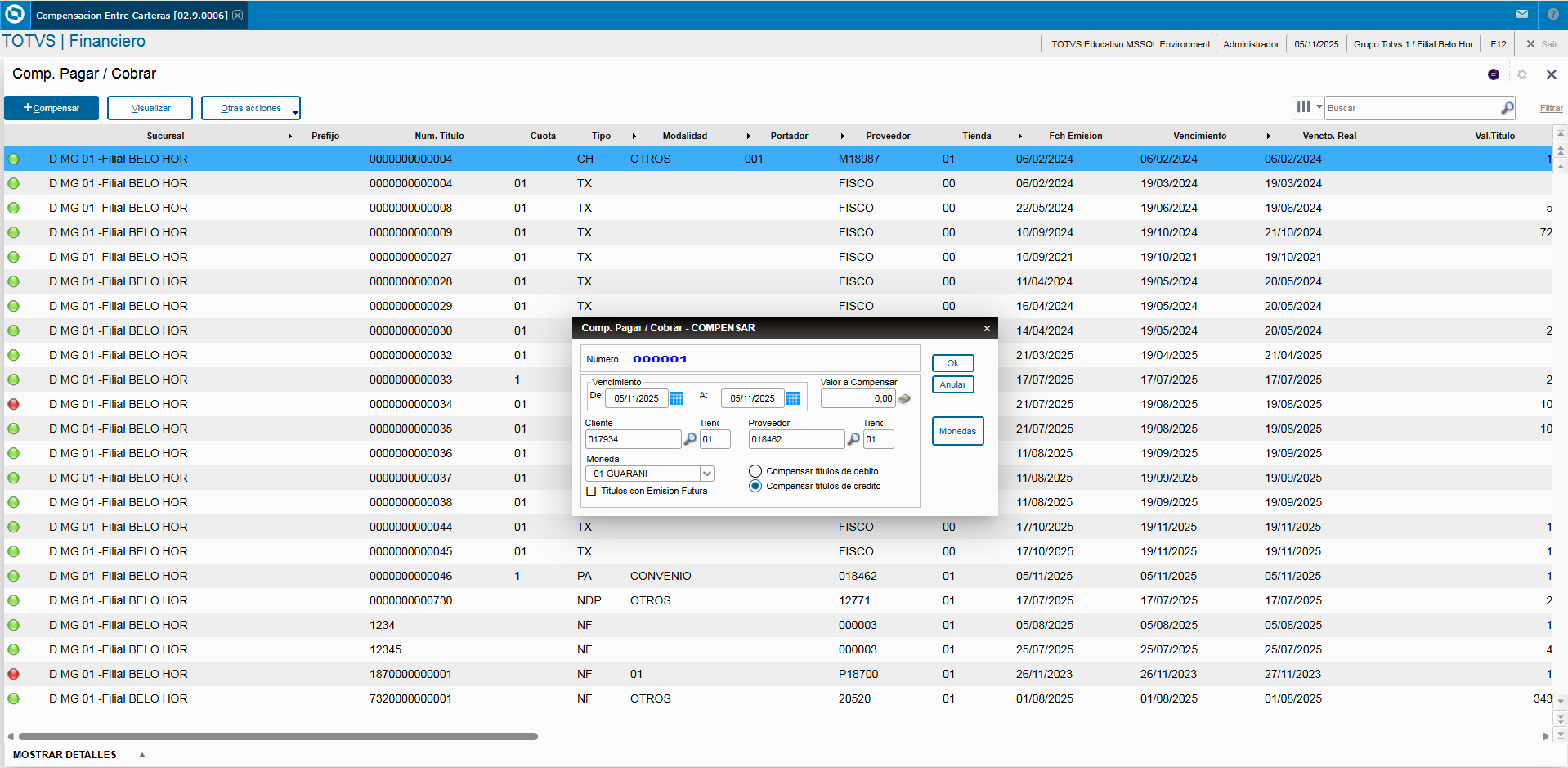Expand the Moneda 01 GUARANI dropdown
The height and width of the screenshot is (768, 1568).
click(707, 474)
